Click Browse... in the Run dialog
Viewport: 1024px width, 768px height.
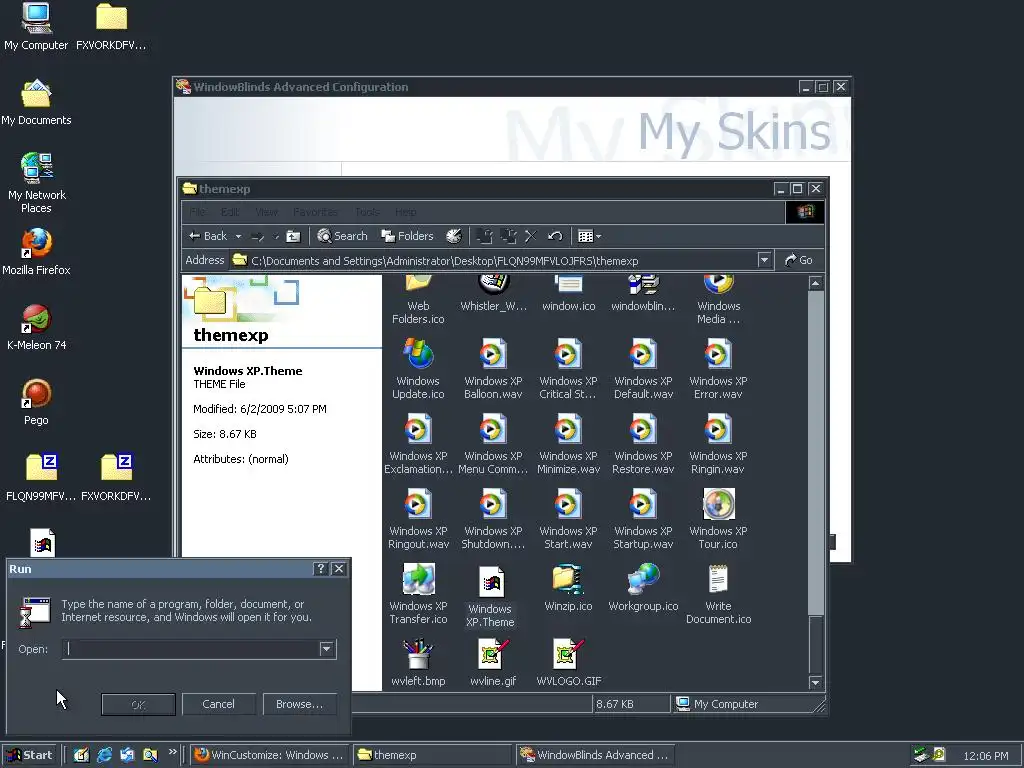click(x=299, y=704)
